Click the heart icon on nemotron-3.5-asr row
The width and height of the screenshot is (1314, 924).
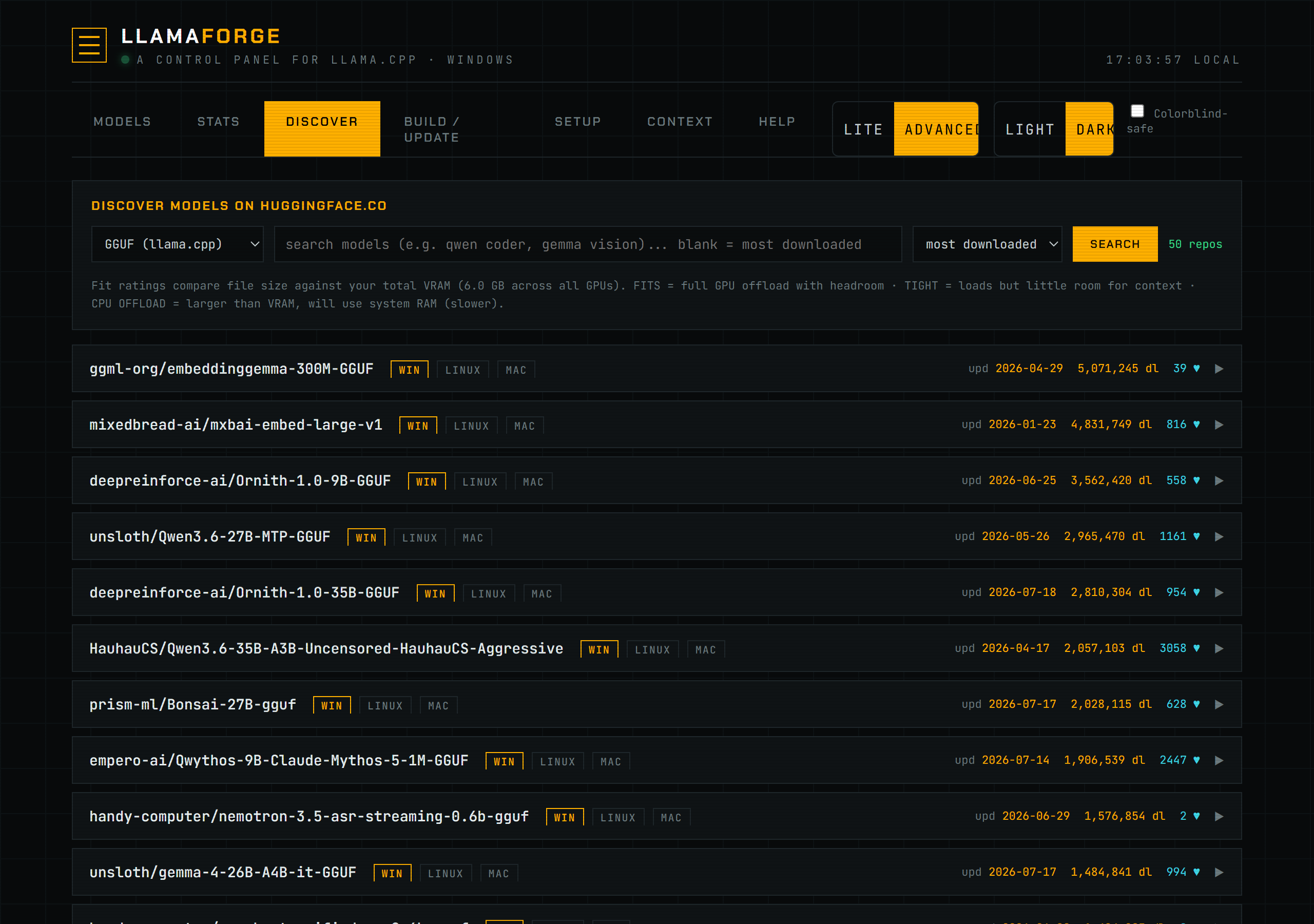pyautogui.click(x=1196, y=816)
